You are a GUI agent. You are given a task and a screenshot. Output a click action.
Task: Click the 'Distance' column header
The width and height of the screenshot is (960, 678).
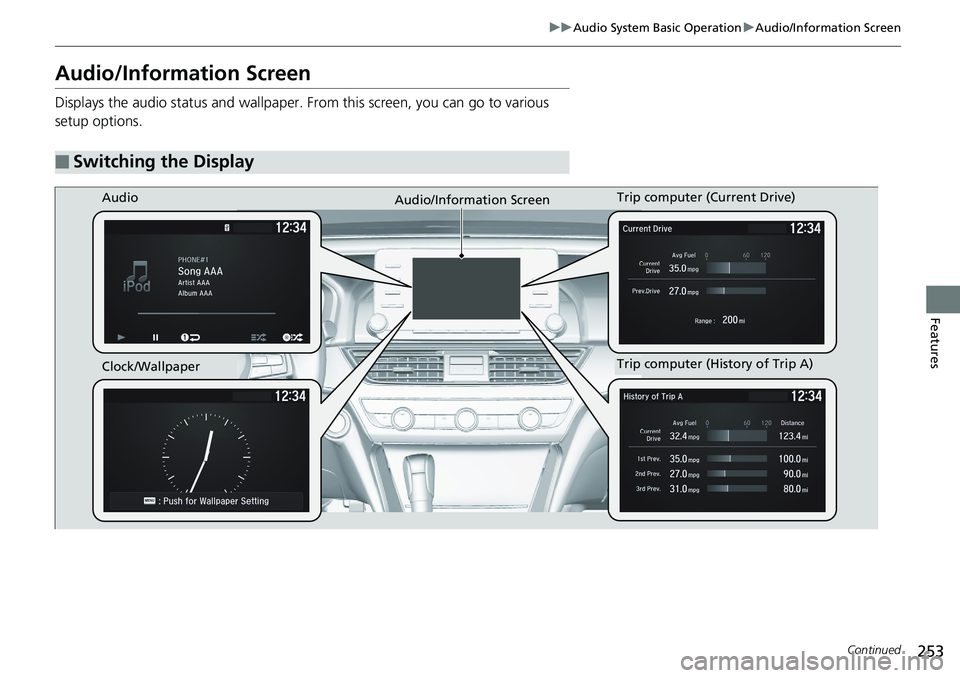click(x=792, y=423)
